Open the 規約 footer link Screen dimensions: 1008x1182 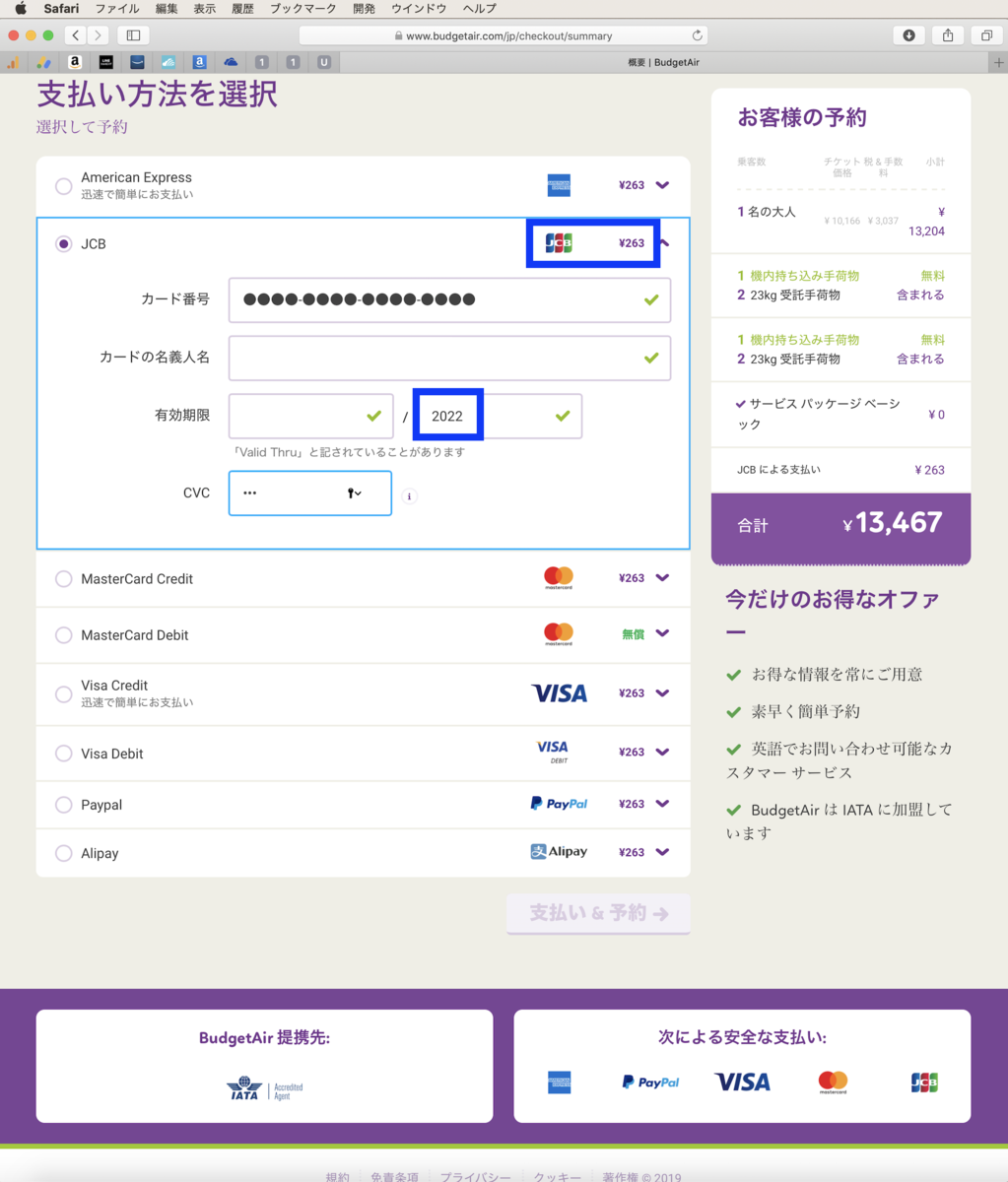pyautogui.click(x=337, y=1176)
